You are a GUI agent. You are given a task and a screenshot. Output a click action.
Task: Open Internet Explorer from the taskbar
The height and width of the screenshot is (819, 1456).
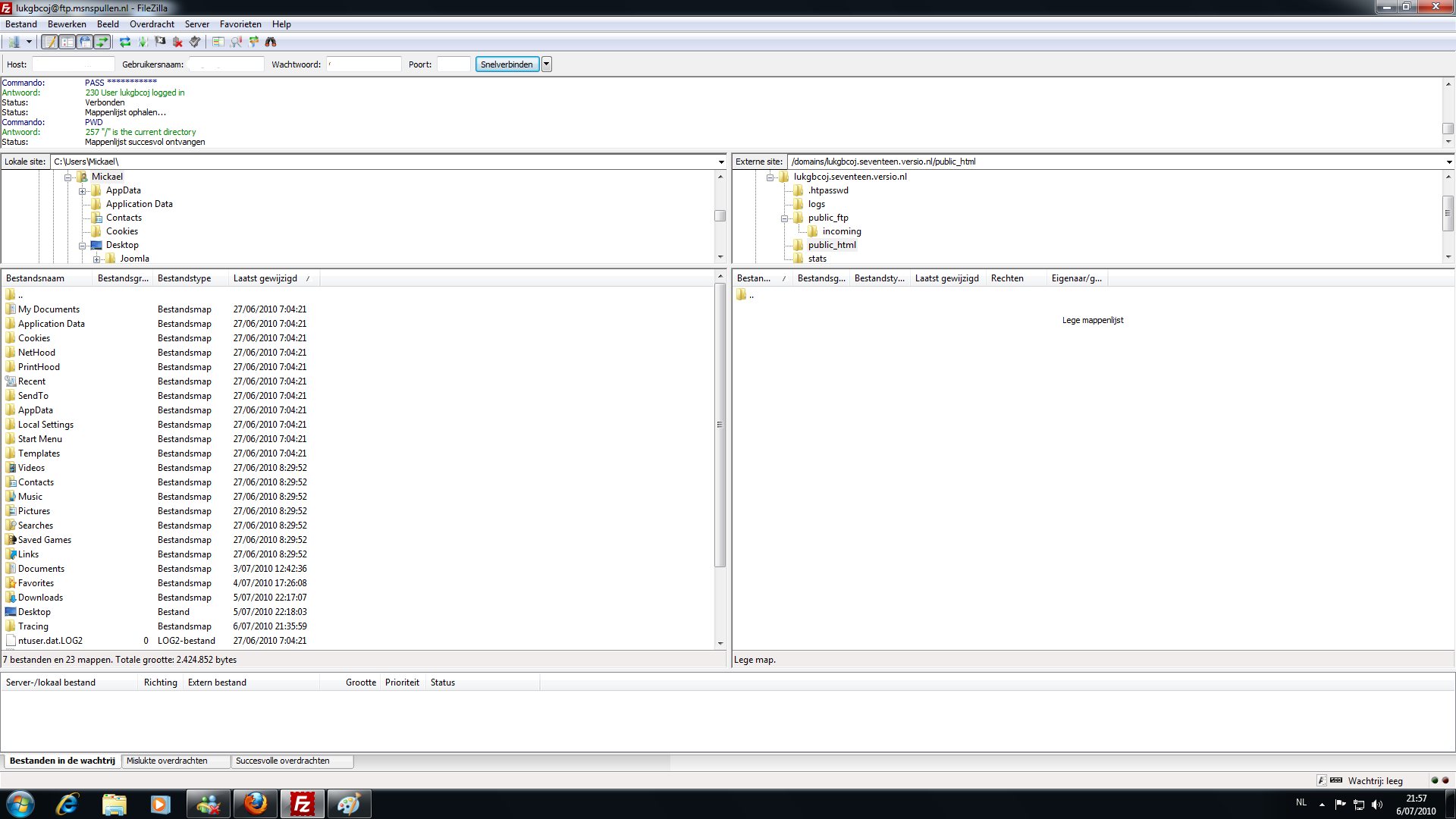67,804
